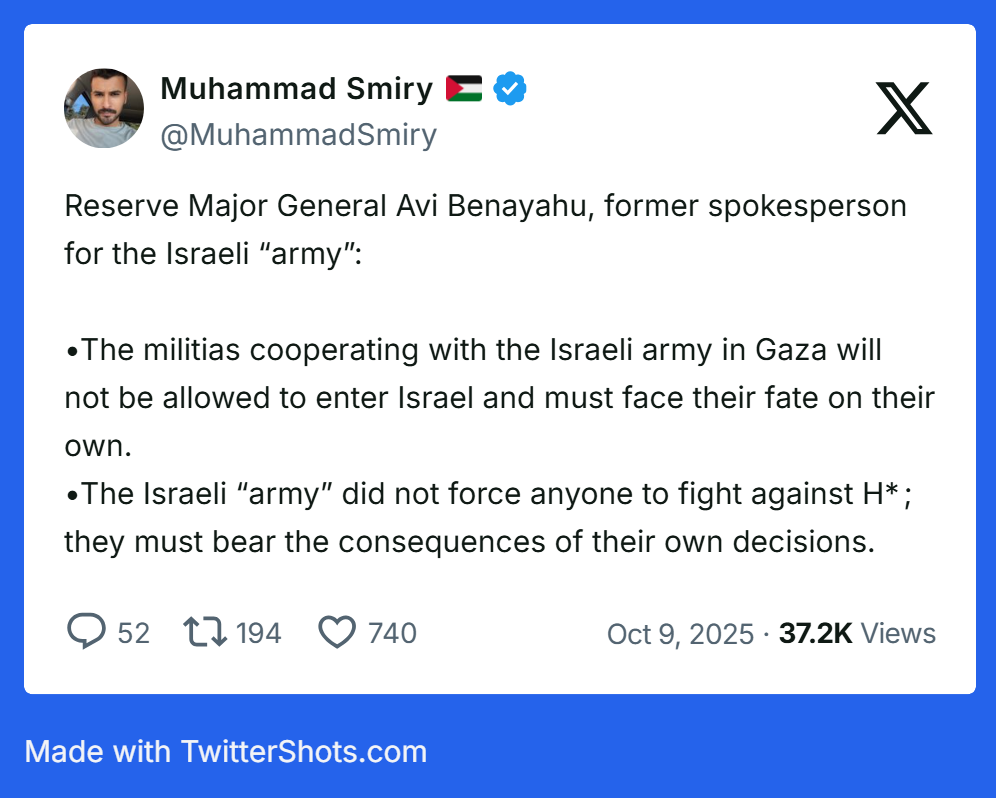Click the final line about consequences

[x=469, y=541]
